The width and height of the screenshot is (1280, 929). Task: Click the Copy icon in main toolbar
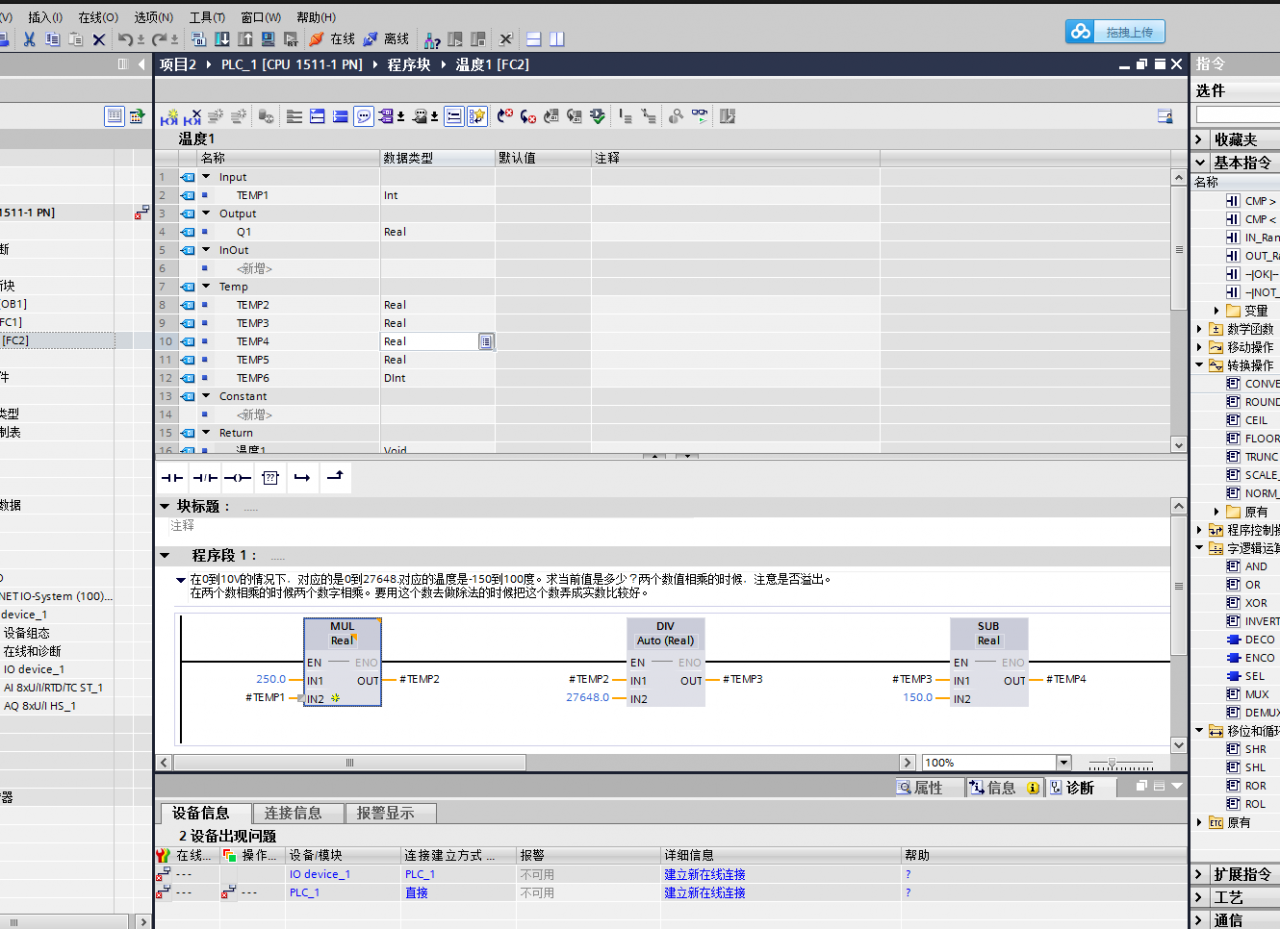[52, 39]
